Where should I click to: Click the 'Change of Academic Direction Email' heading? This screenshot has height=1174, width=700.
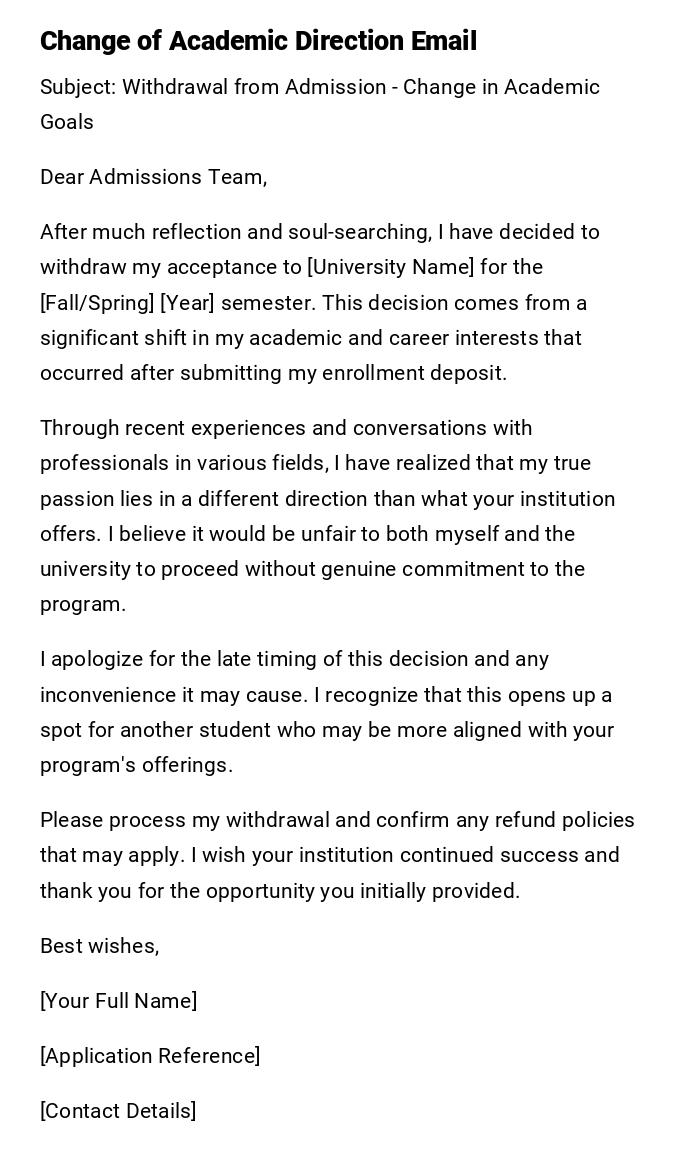coord(258,41)
